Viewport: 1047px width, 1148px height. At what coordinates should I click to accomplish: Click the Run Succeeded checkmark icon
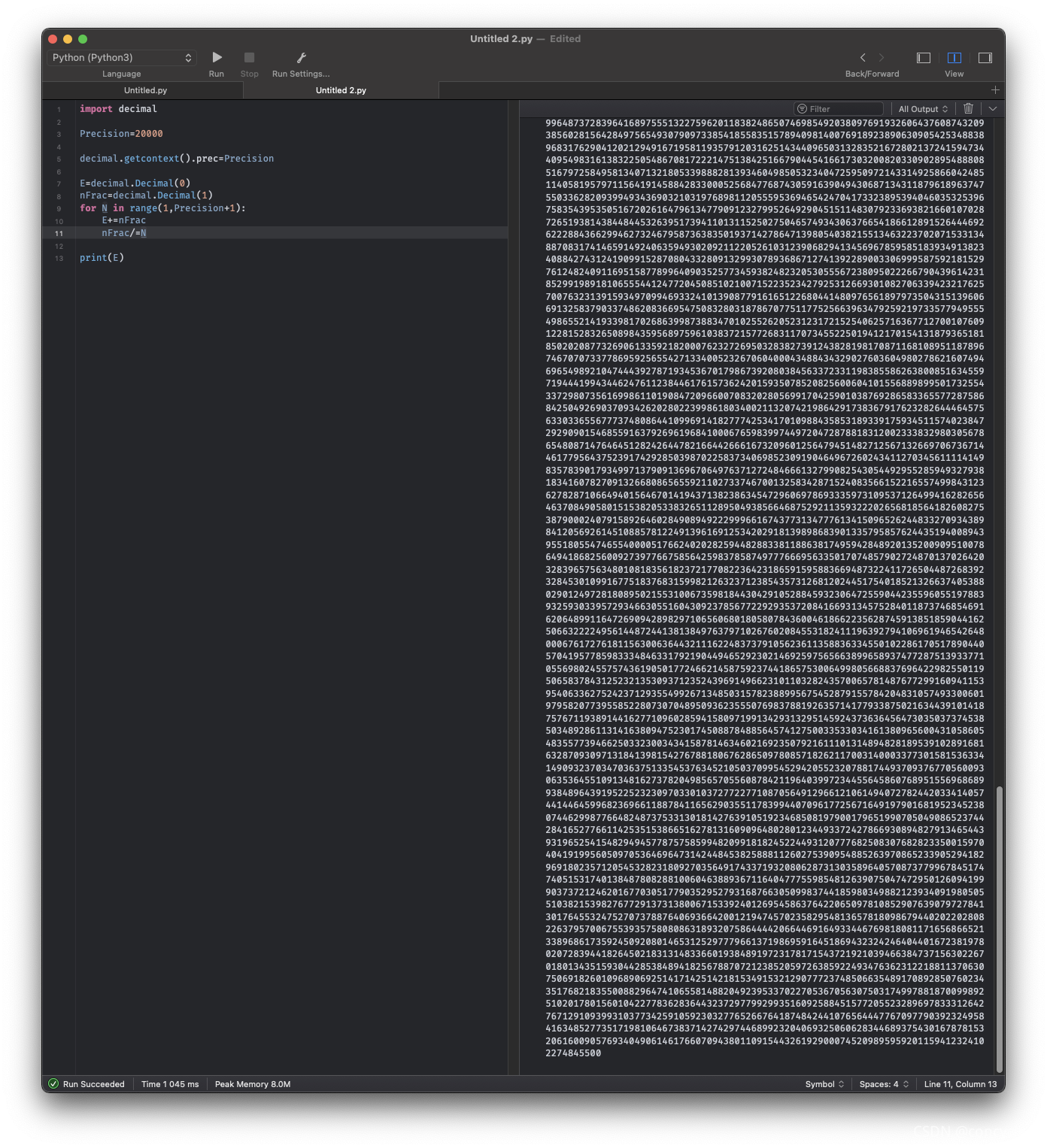53,1084
